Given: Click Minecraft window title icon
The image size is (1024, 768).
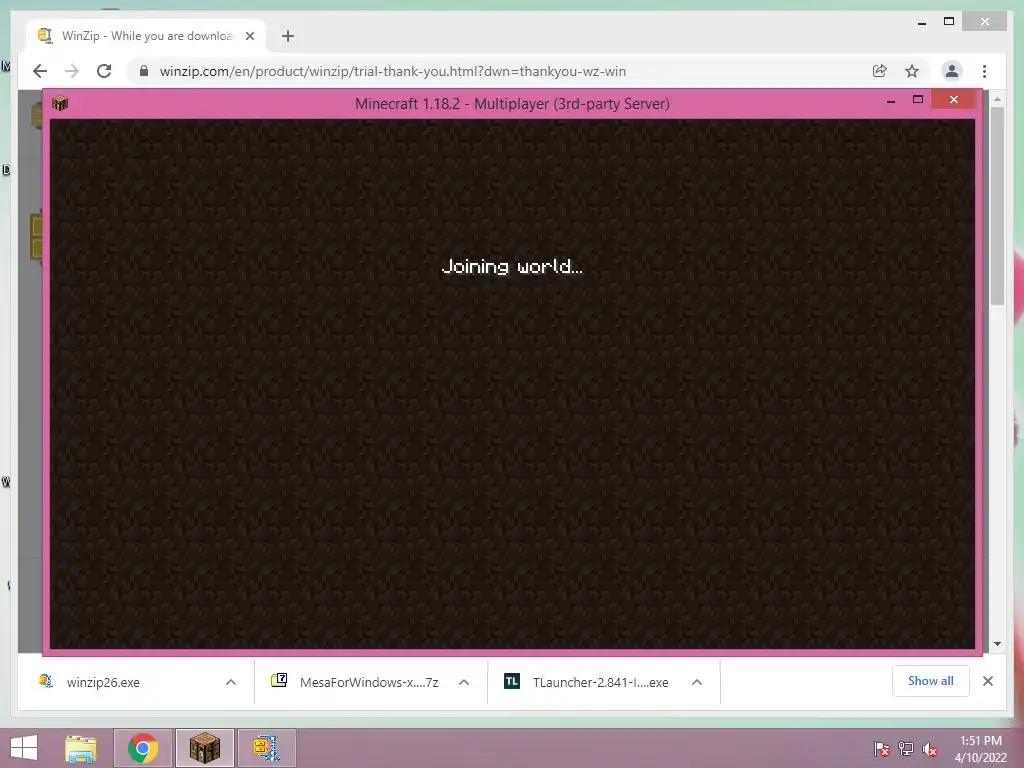Looking at the screenshot, I should (x=59, y=103).
